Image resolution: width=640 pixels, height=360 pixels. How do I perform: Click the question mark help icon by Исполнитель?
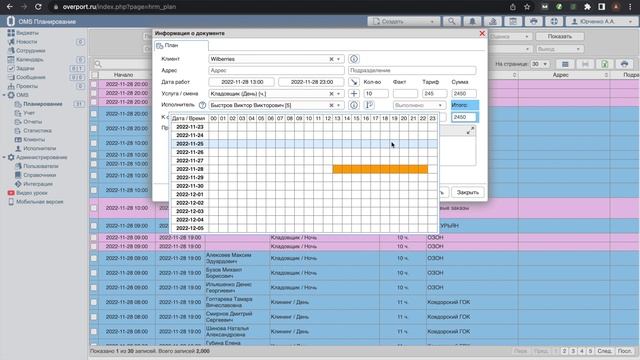(x=202, y=105)
